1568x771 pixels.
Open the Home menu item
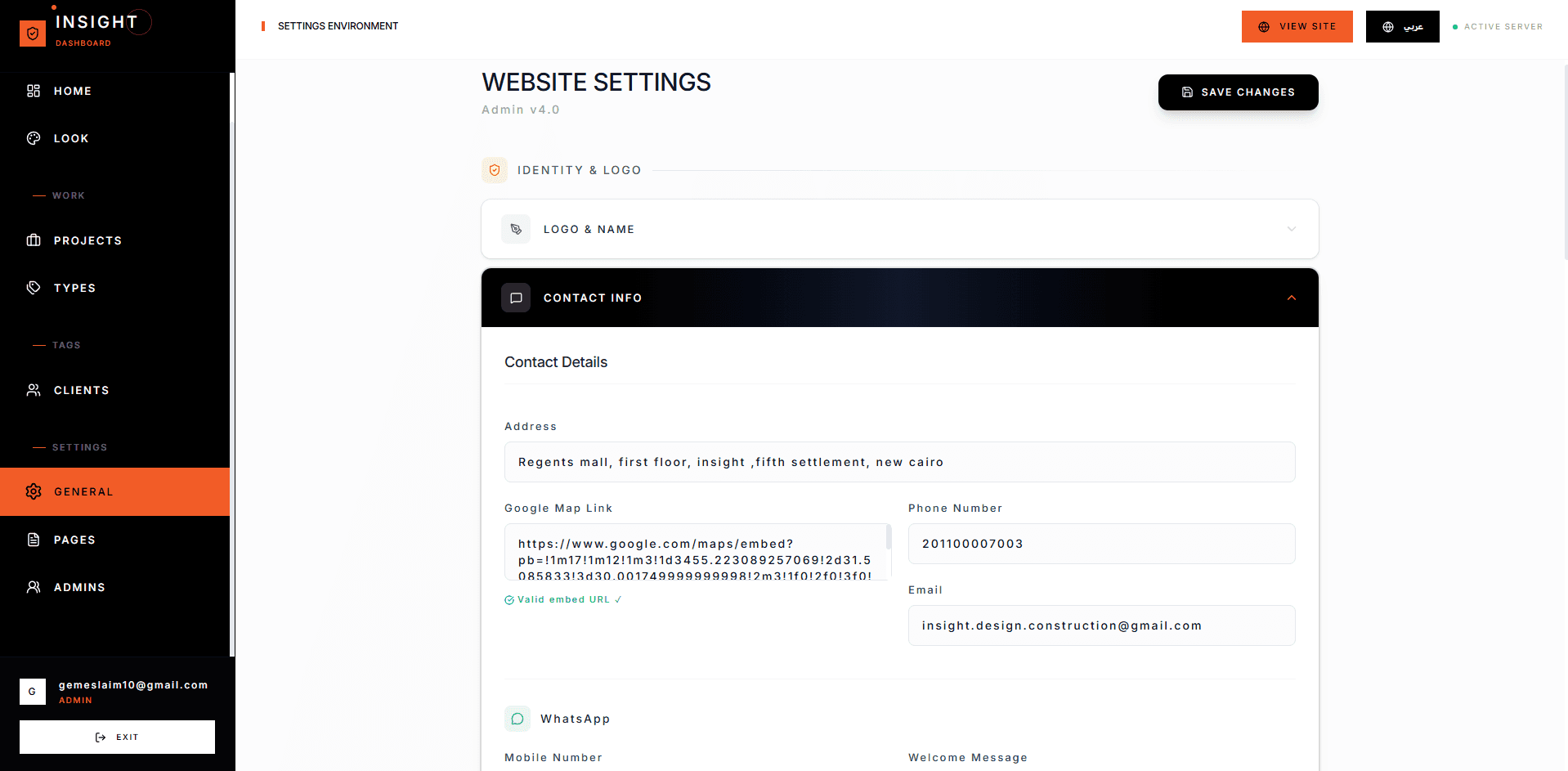114,91
